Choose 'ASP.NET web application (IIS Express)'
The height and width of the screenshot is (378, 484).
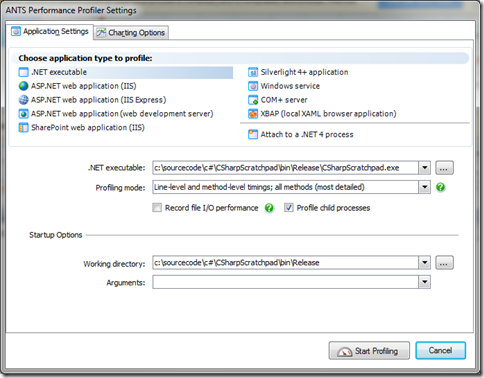(x=92, y=100)
